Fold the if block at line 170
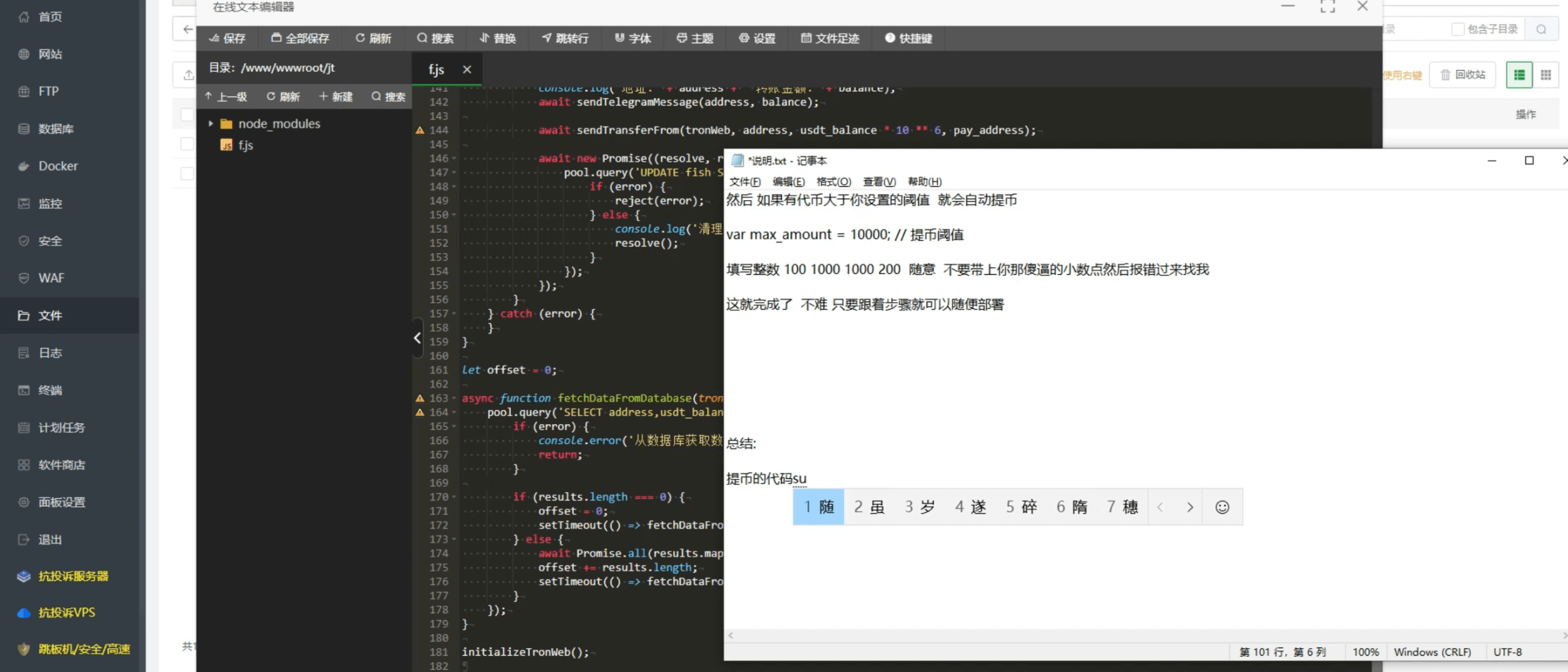 pyautogui.click(x=454, y=497)
